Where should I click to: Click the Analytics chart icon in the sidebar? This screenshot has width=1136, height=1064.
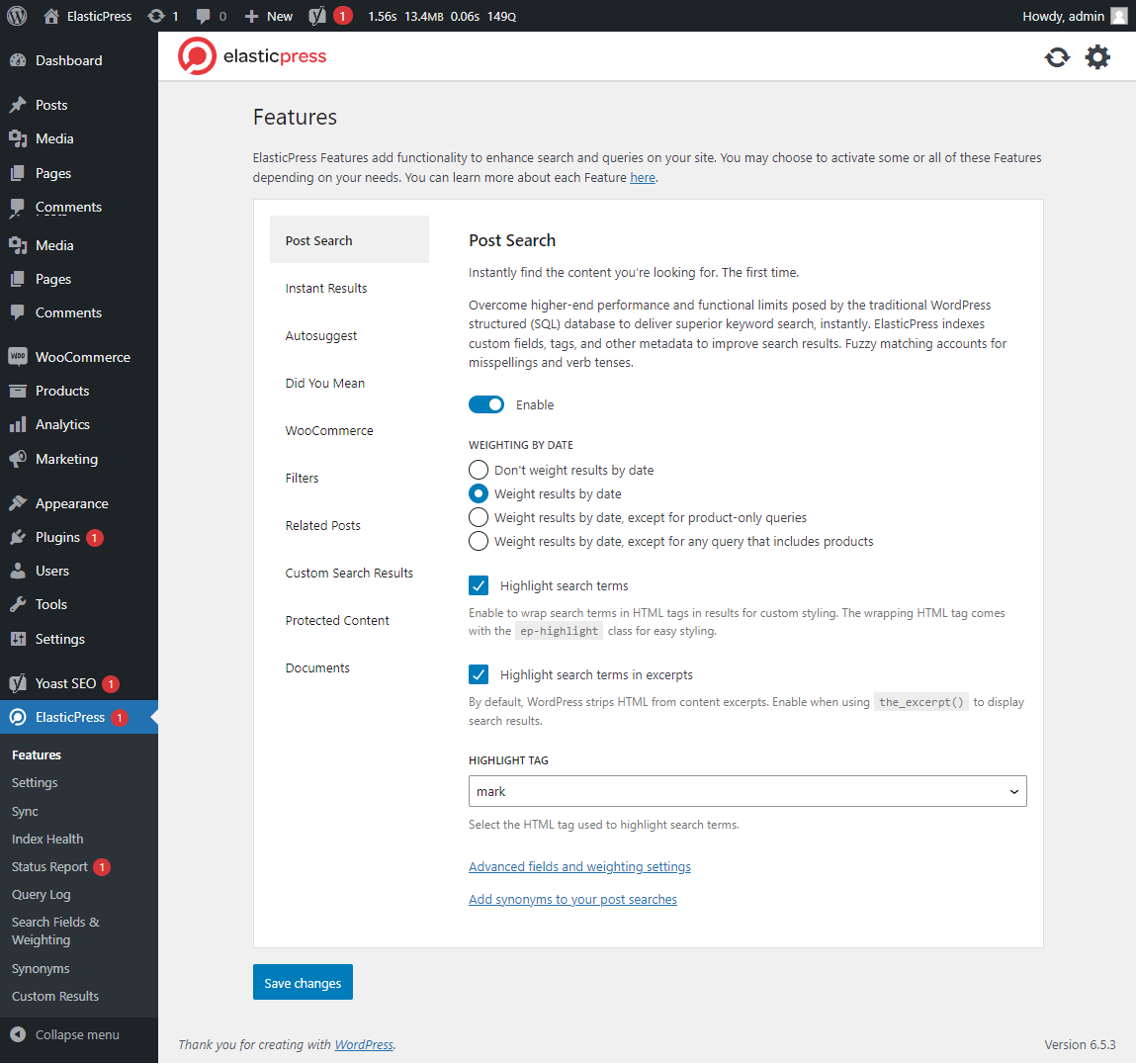[20, 423]
